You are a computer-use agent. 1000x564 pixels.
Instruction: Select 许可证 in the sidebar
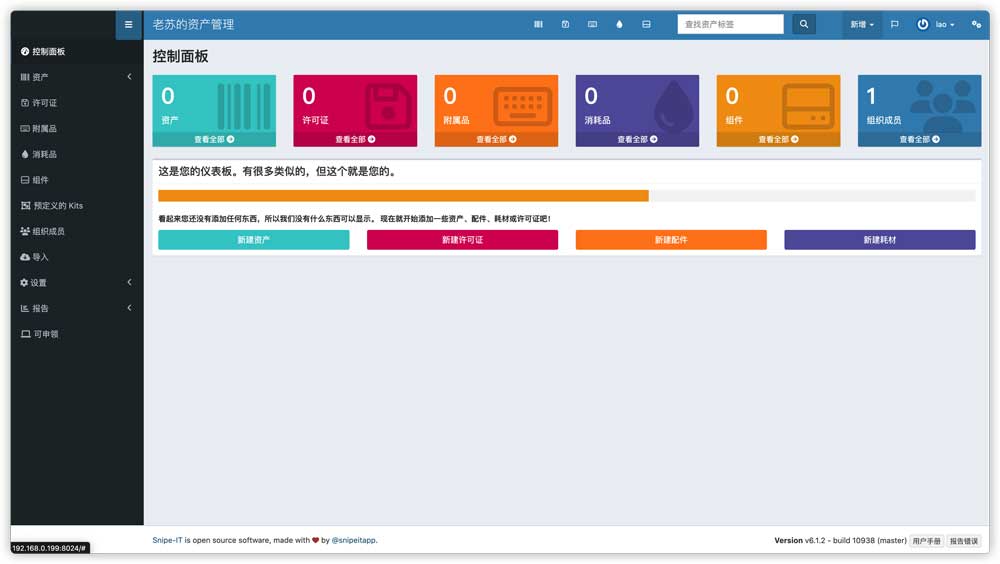45,103
